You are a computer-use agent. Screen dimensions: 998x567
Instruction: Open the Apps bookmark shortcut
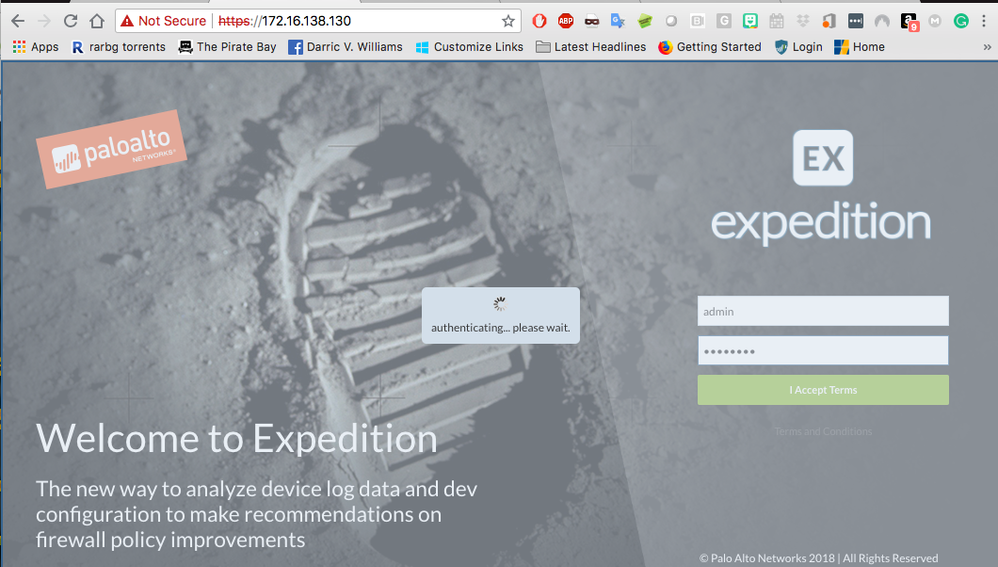pyautogui.click(x=36, y=47)
